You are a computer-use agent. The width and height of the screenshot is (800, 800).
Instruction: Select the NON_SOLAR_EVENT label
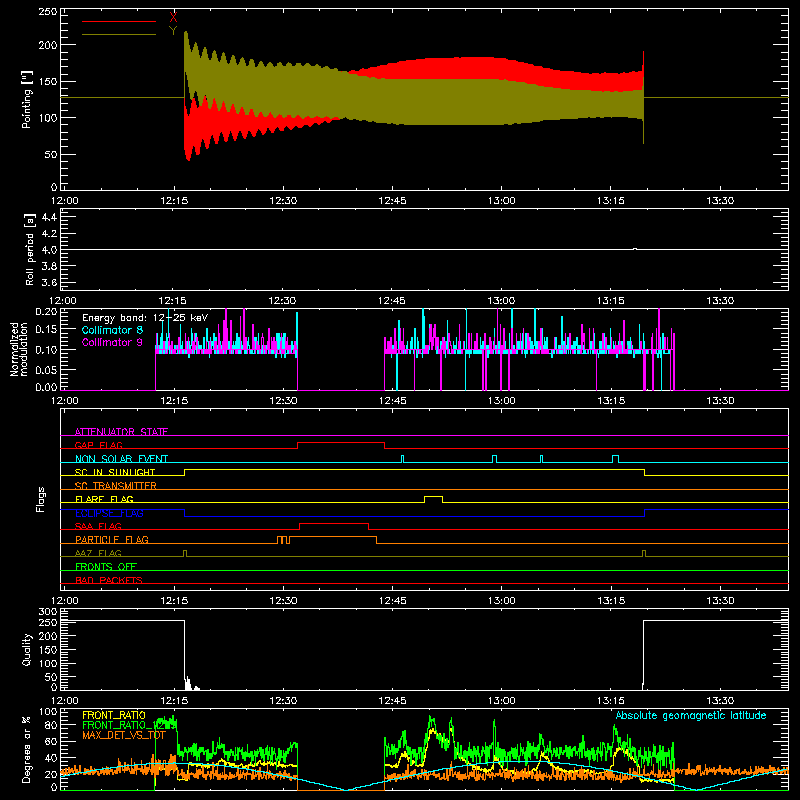point(121,459)
